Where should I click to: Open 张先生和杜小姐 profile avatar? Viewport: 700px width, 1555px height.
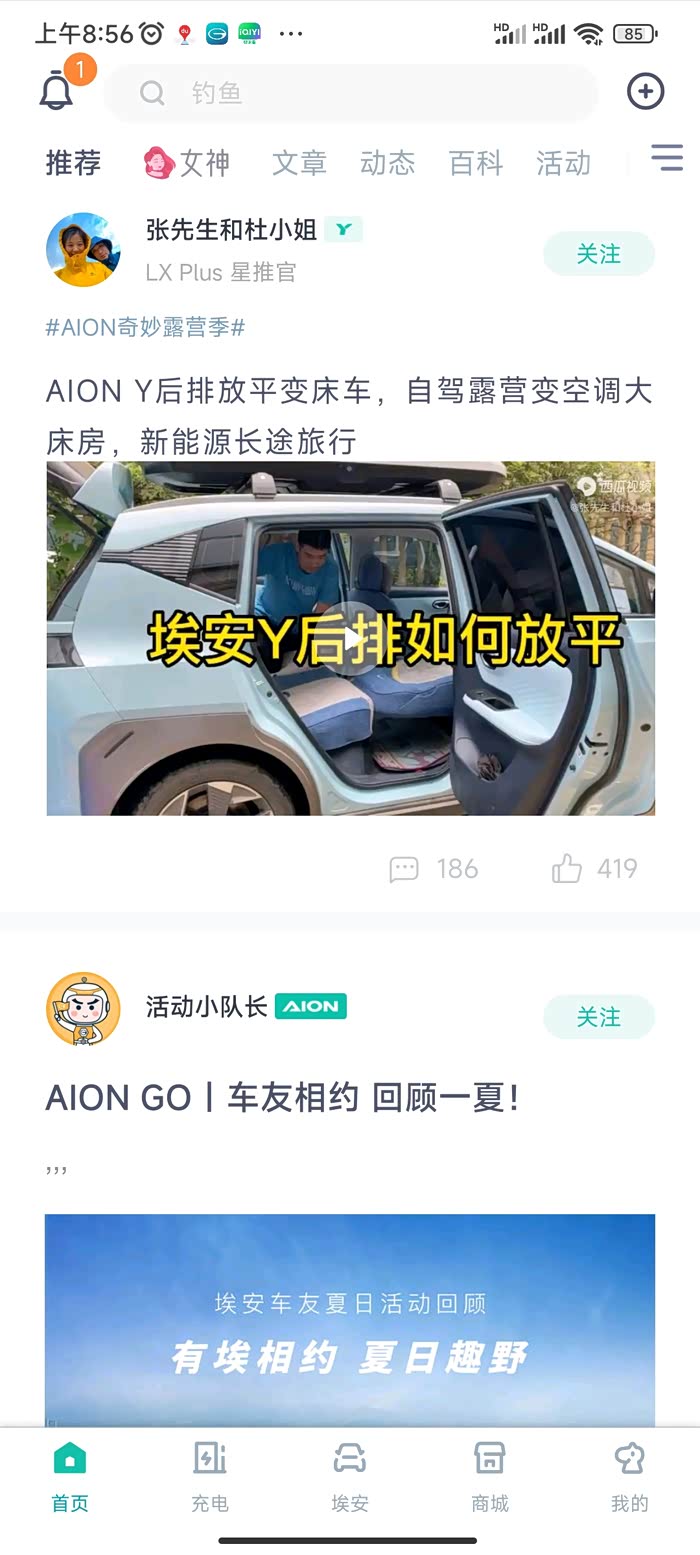[x=83, y=250]
